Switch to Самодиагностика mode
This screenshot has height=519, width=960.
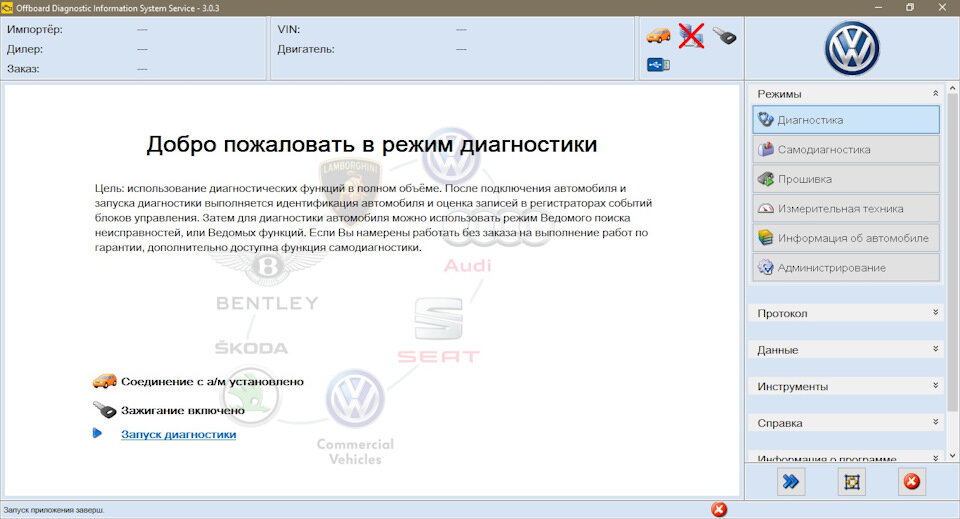[x=846, y=149]
